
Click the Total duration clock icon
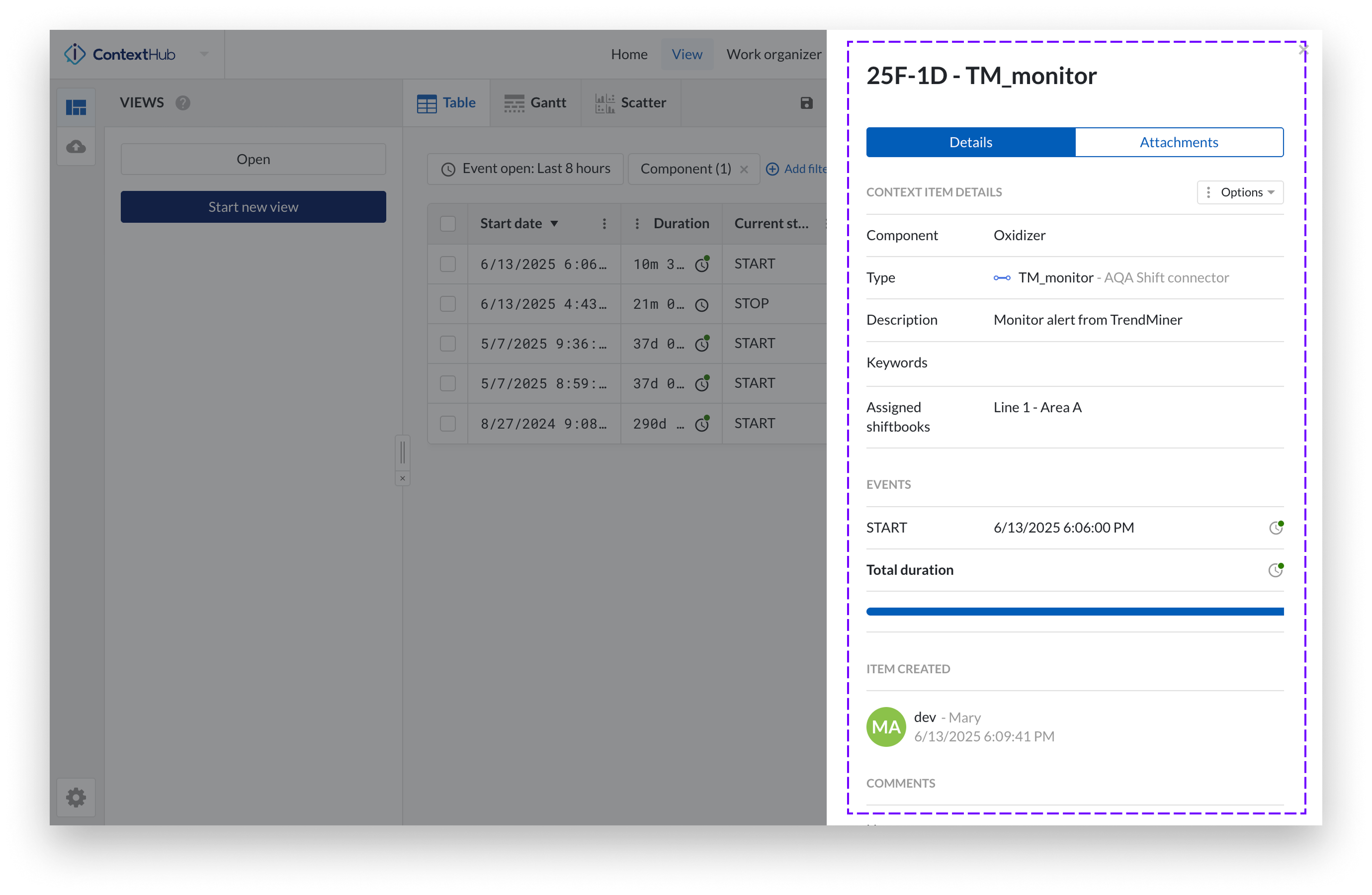[x=1276, y=570]
